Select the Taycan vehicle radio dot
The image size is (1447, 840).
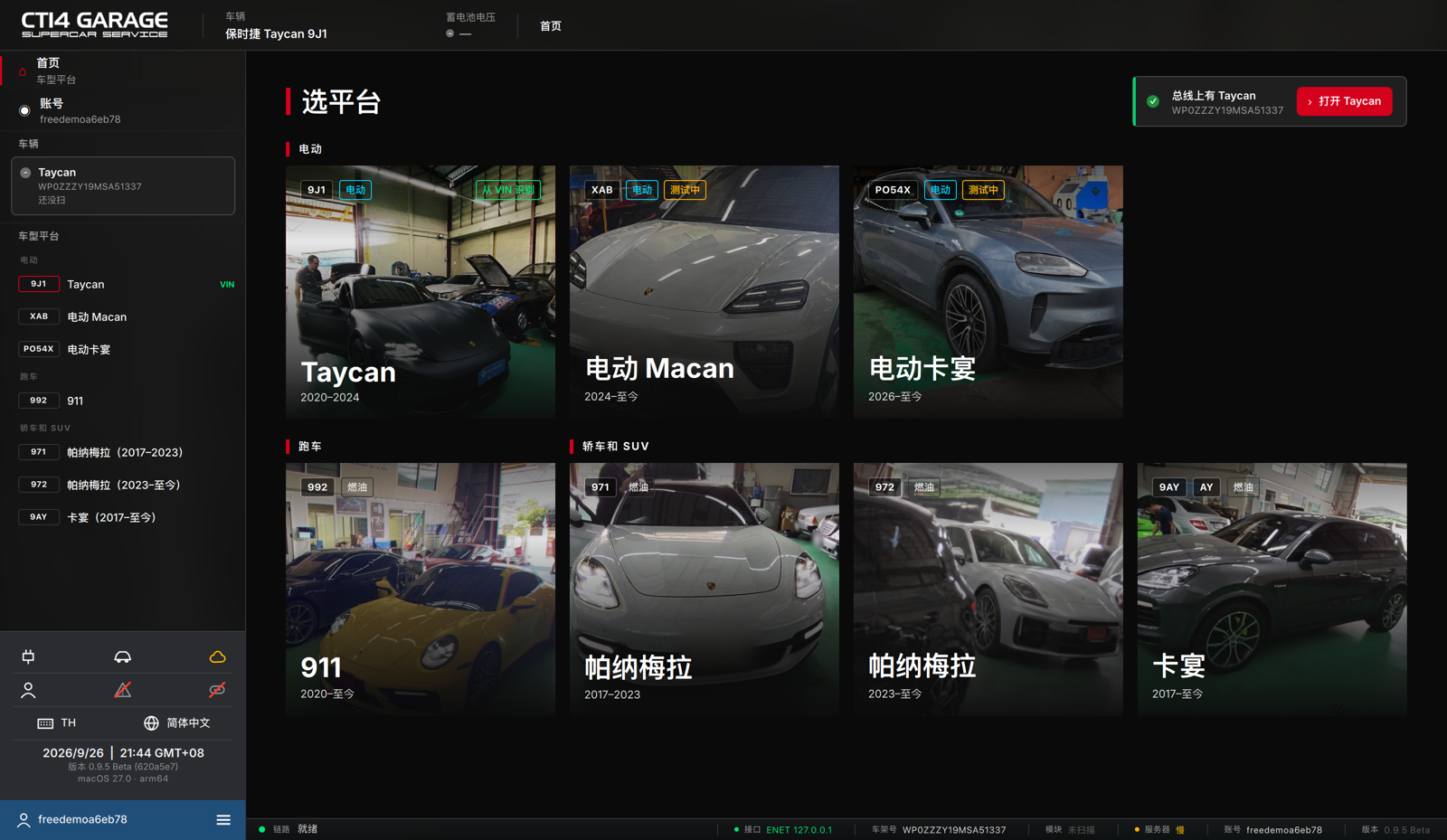pyautogui.click(x=25, y=173)
